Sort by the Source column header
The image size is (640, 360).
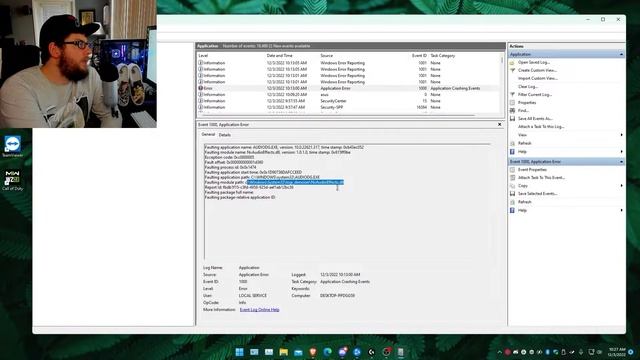coord(327,56)
